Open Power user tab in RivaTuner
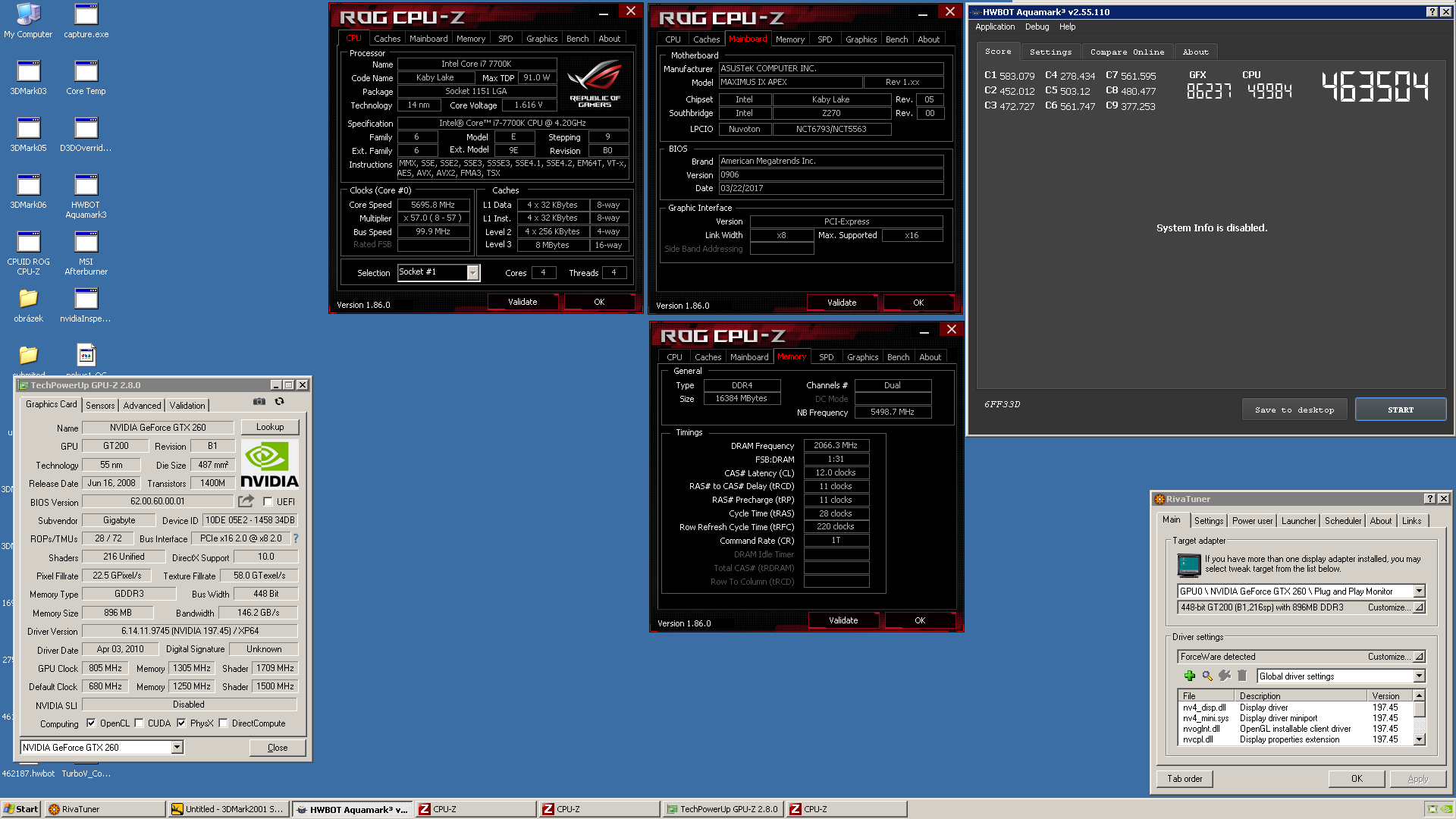 tap(1252, 521)
